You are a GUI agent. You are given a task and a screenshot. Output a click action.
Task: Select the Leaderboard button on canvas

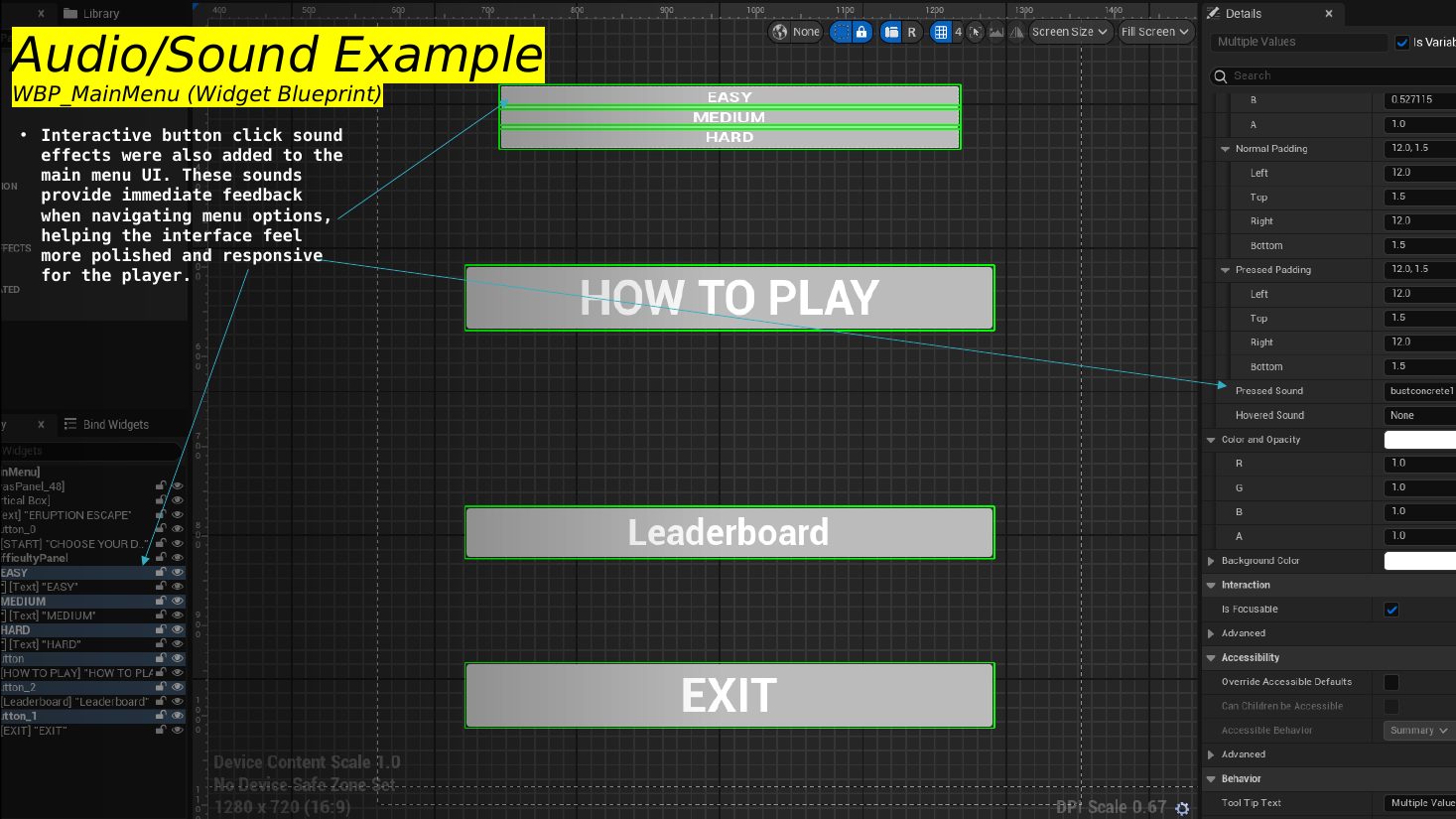[x=729, y=533]
